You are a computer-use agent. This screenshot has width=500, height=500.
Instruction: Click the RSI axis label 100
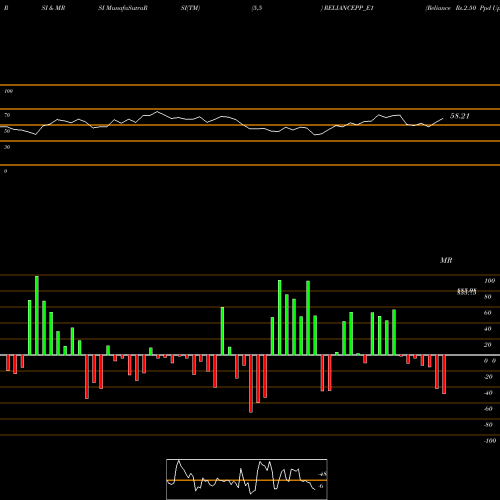(x=9, y=91)
